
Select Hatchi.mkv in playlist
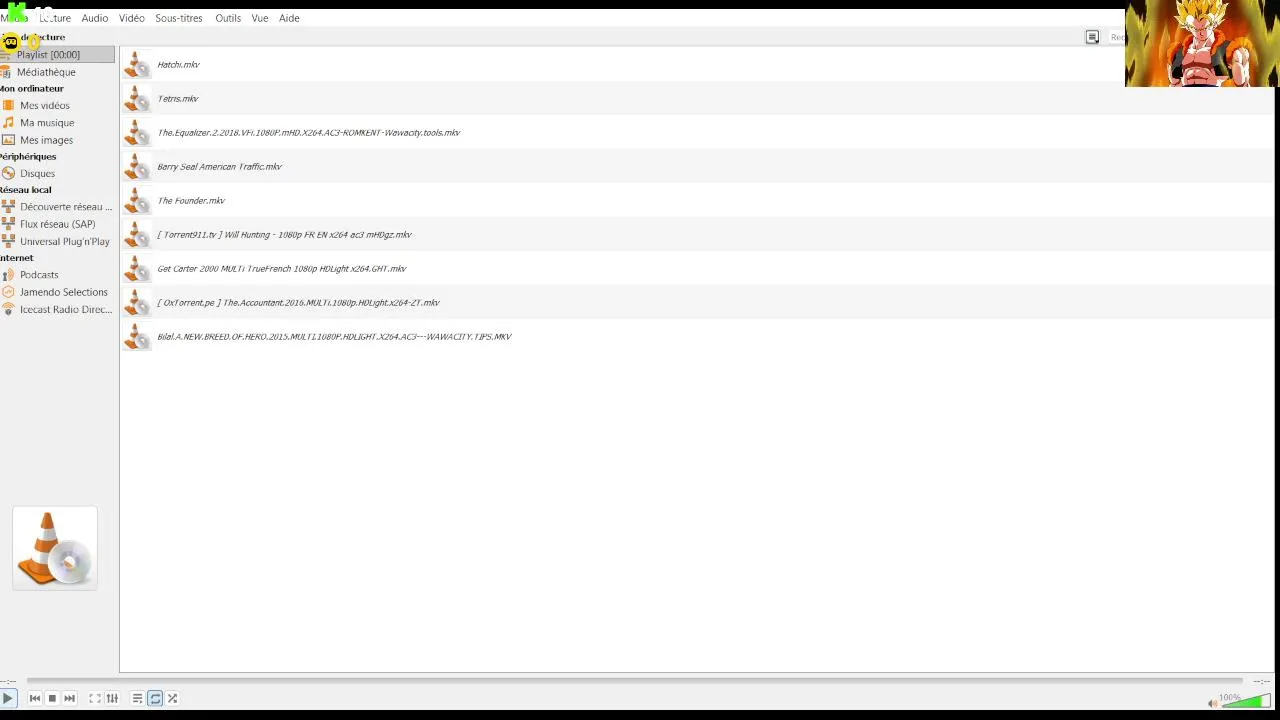tap(697, 65)
